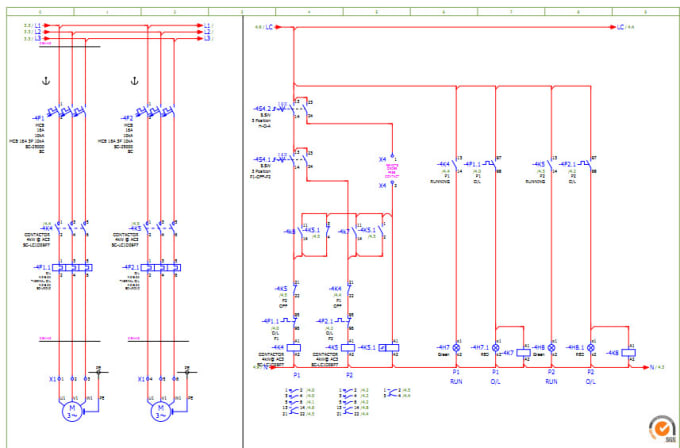Click the 'P1 O/L' label under the -4H7.1 lamp
This screenshot has width=680, height=448.
tap(496, 377)
